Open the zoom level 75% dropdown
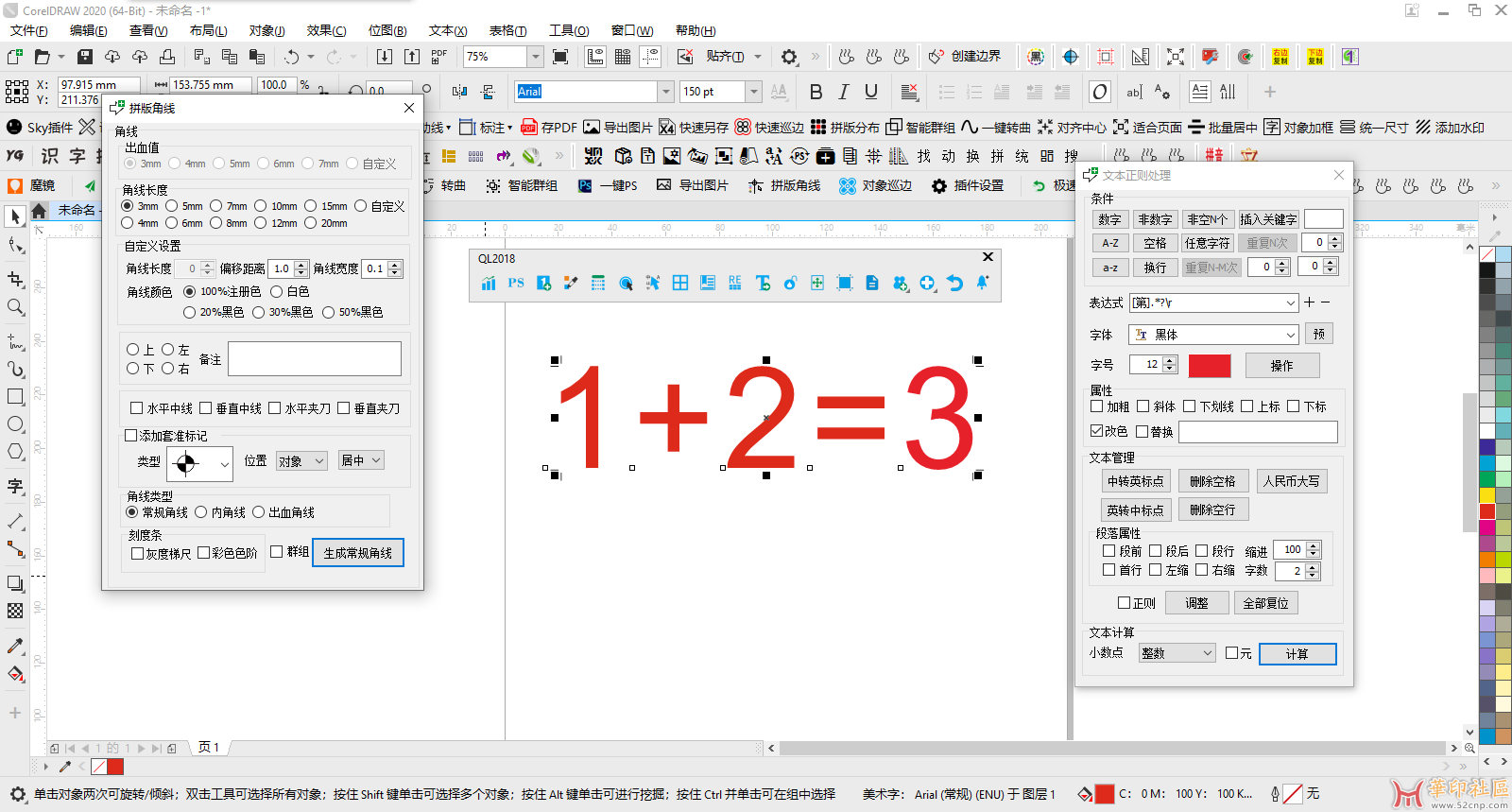 535,57
